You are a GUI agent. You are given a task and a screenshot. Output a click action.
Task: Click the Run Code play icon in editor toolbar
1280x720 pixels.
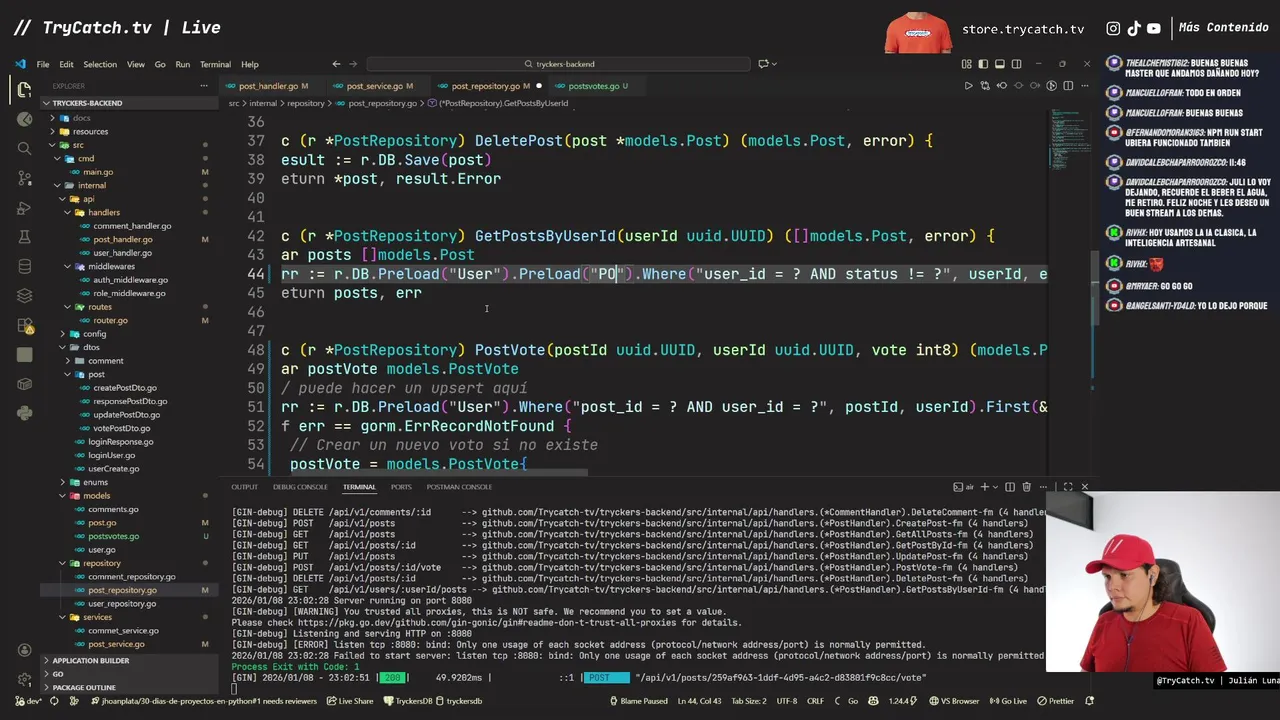coord(968,86)
